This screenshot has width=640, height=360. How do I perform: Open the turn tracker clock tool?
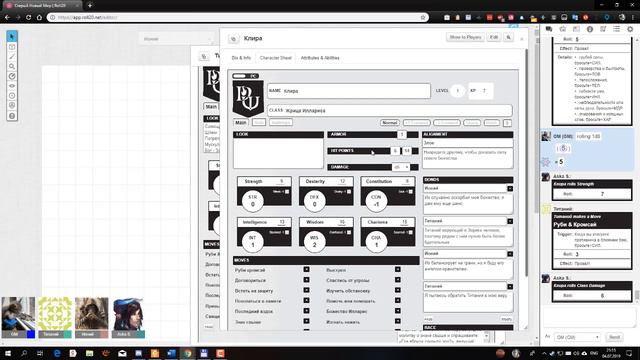point(12,96)
